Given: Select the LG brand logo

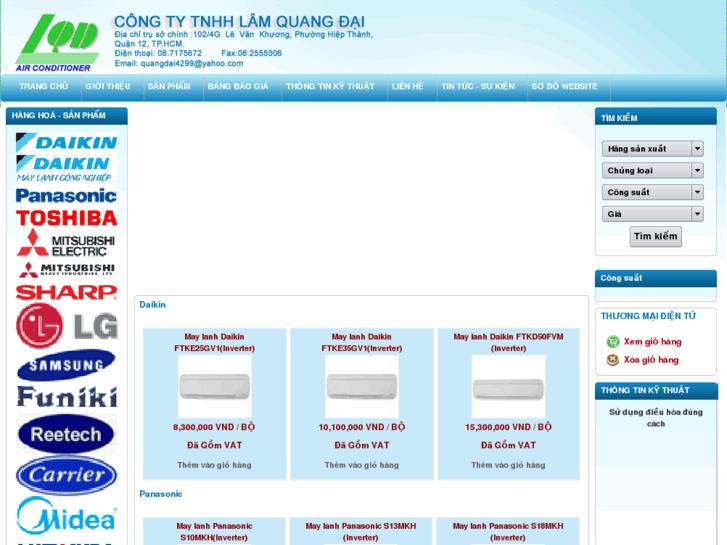Looking at the screenshot, I should [66, 326].
